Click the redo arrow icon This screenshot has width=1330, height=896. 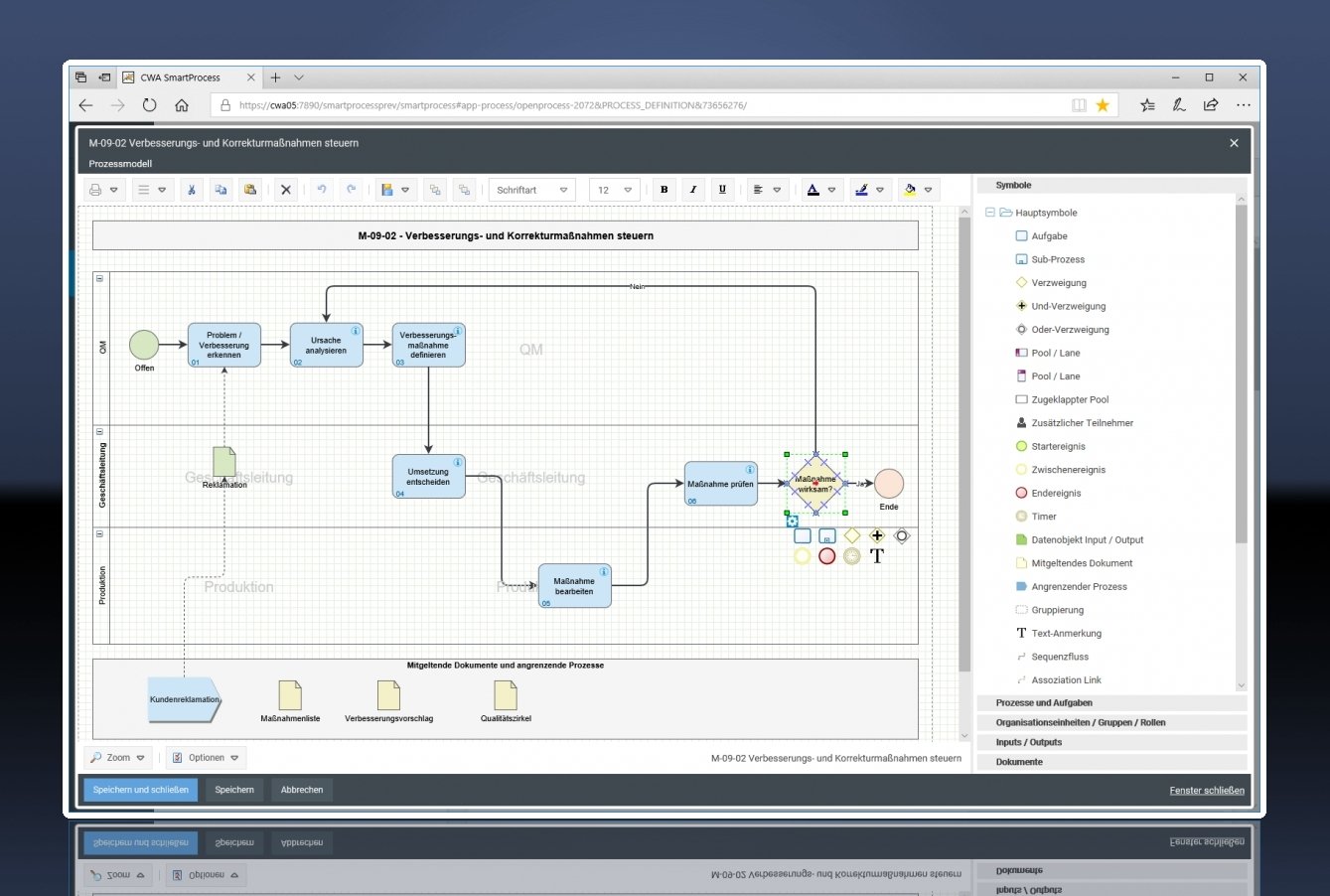pyautogui.click(x=352, y=189)
